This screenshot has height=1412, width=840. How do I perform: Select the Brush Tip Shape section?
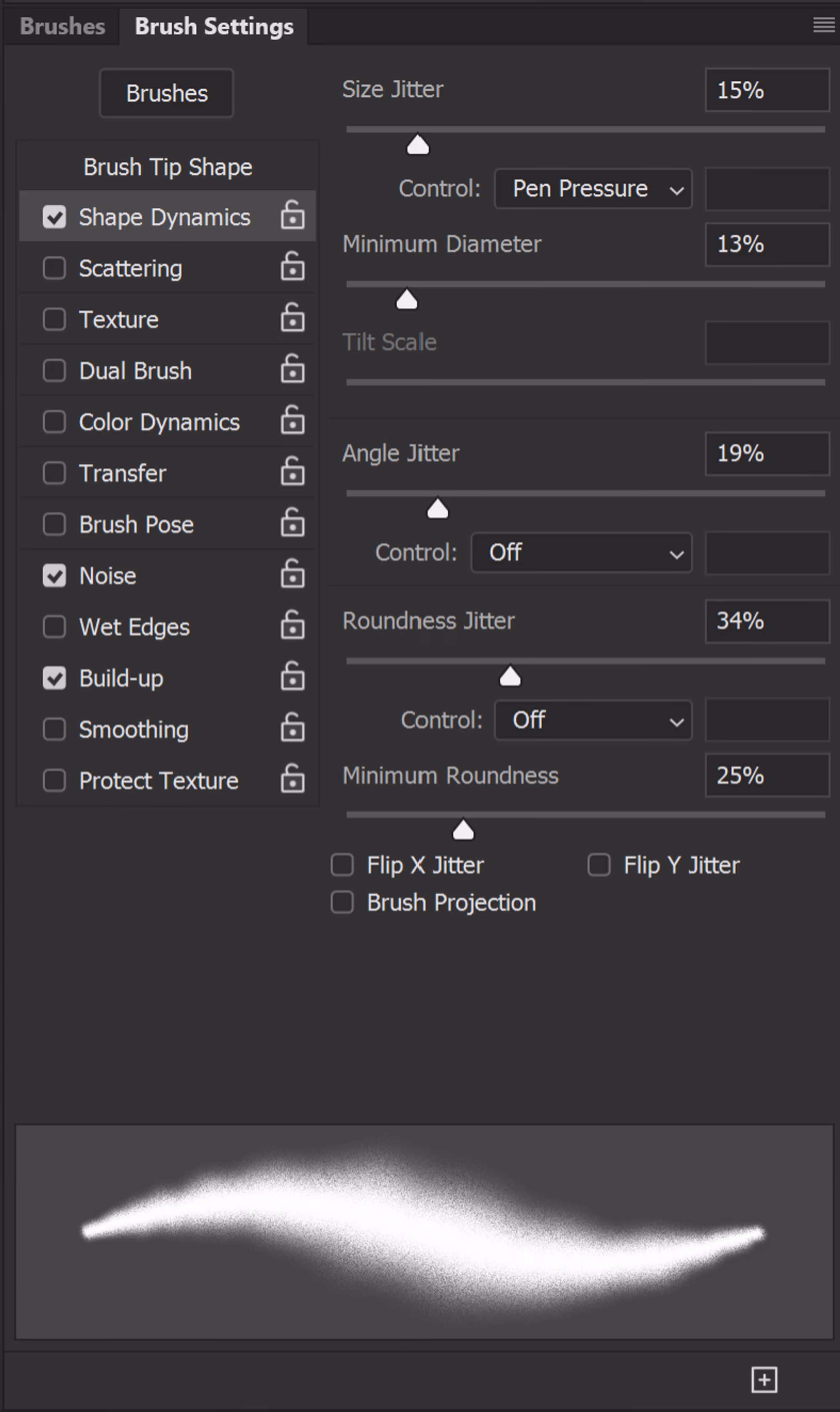pos(168,167)
